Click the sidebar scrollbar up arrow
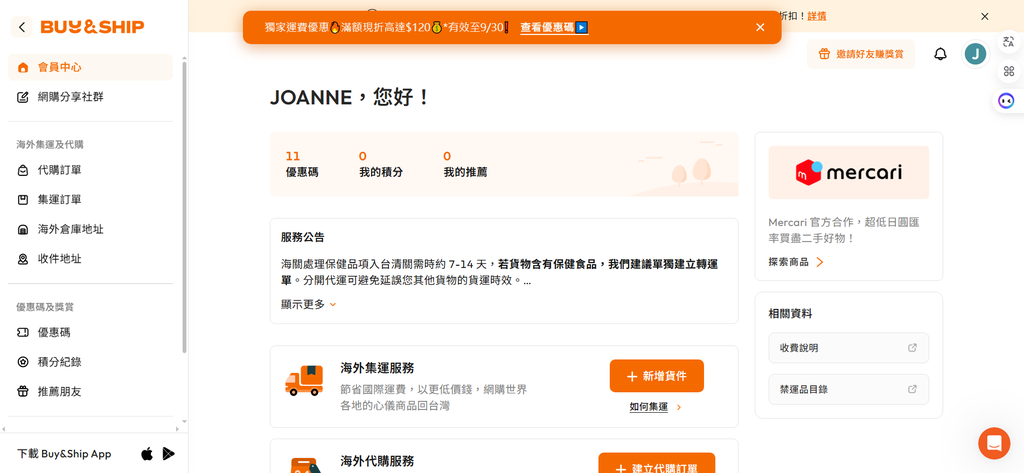 click(184, 57)
